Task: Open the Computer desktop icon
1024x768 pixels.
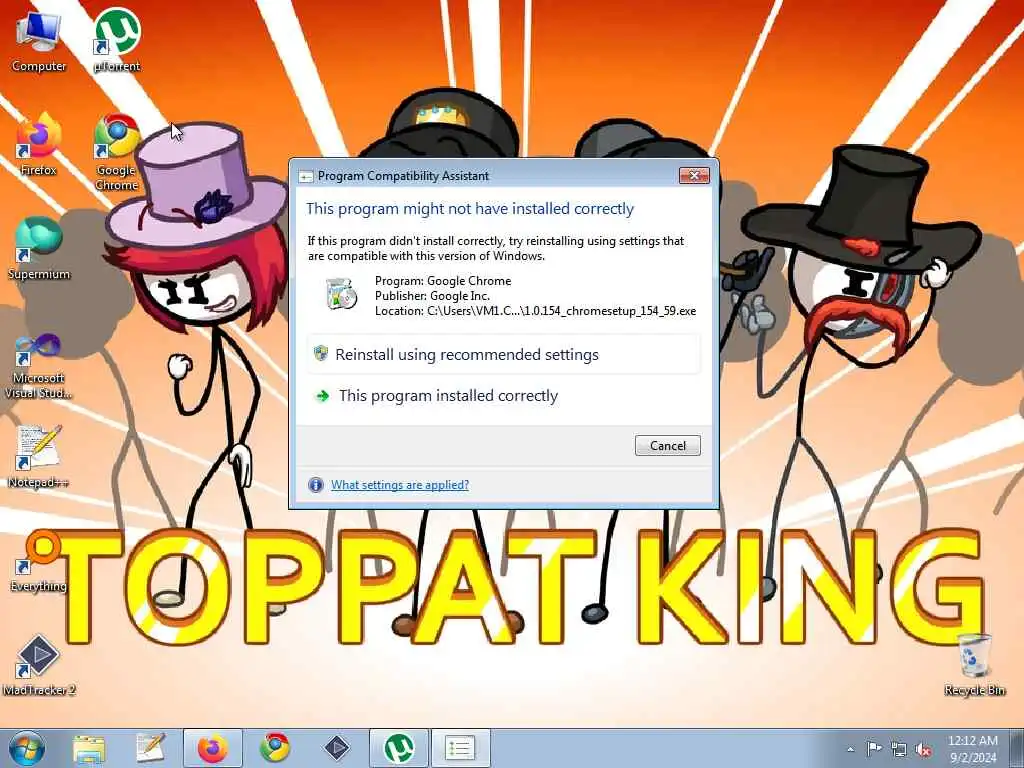Action: [x=39, y=41]
